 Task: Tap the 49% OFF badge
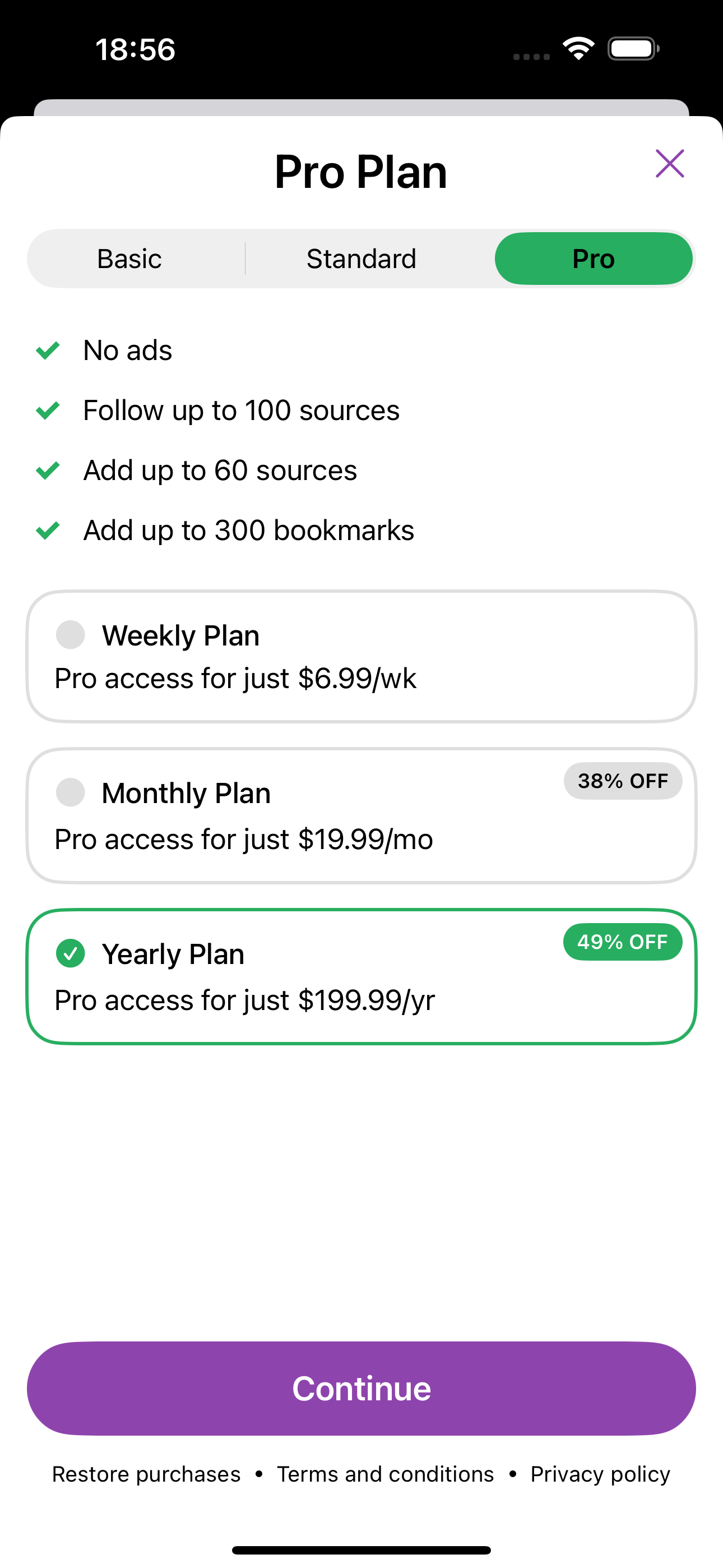(623, 942)
